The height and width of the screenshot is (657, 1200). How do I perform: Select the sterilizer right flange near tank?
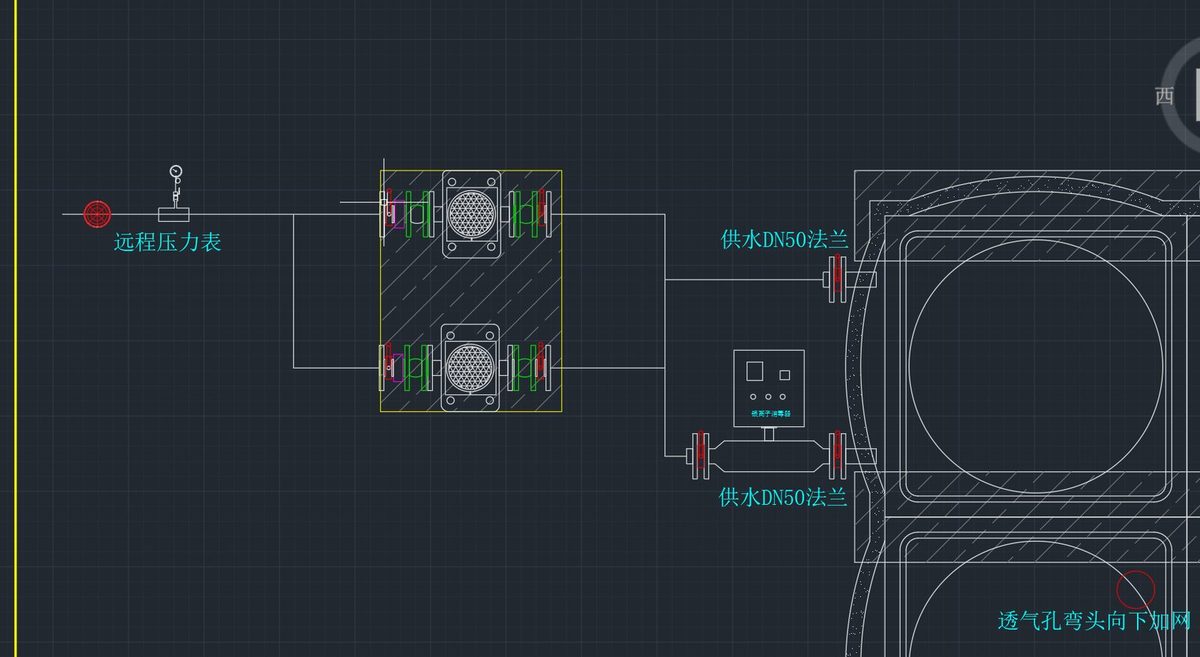click(x=836, y=456)
